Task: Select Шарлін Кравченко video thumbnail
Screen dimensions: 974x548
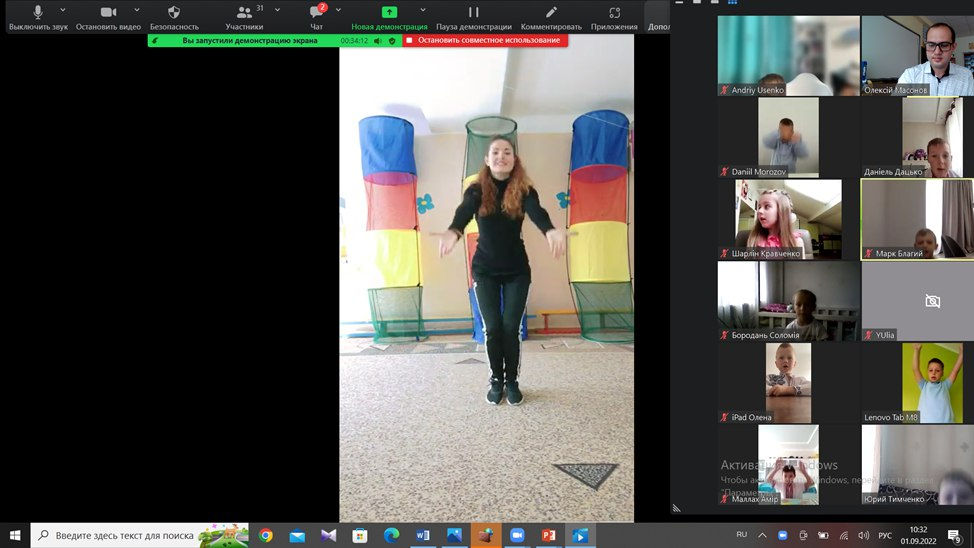Action: tap(788, 219)
